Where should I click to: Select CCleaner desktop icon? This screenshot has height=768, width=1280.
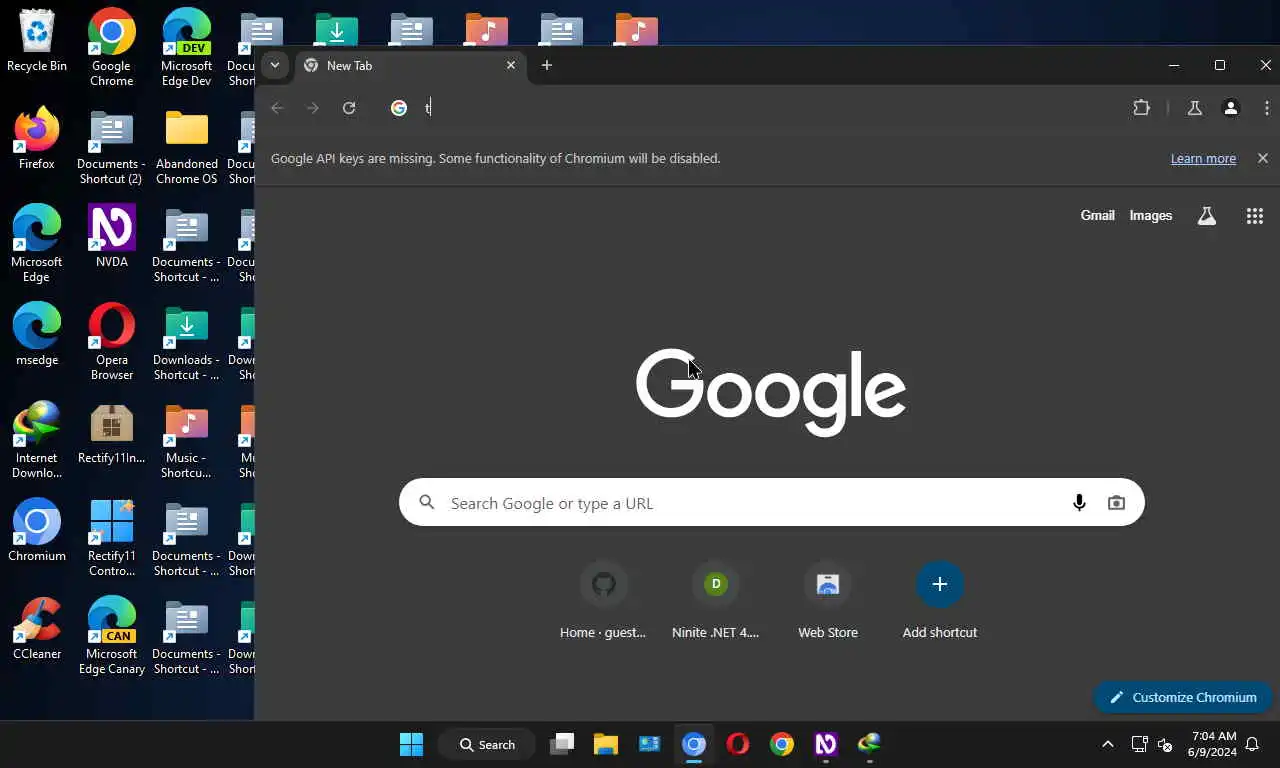(37, 628)
